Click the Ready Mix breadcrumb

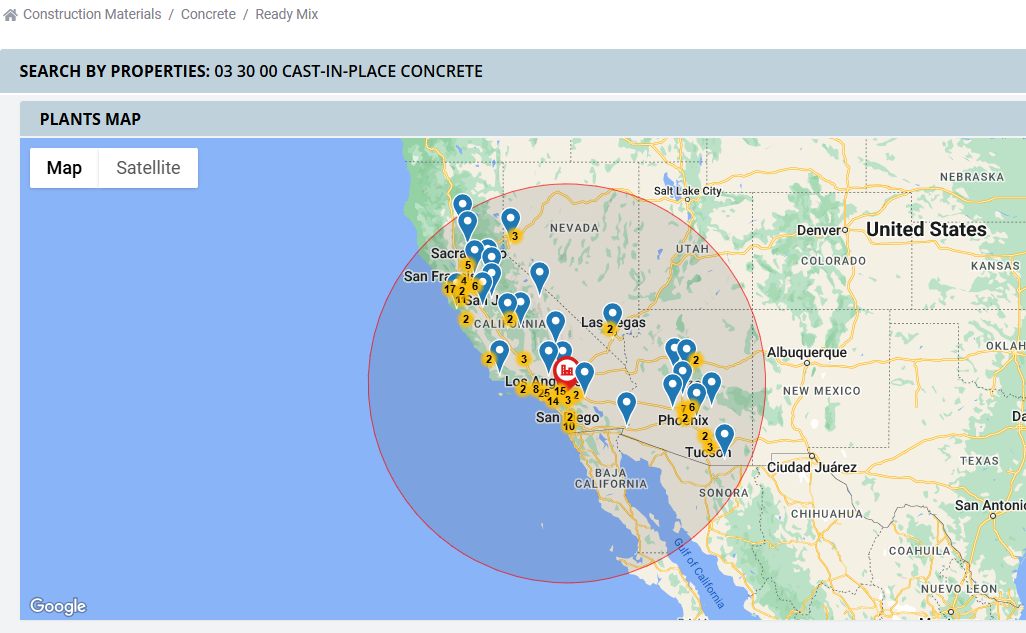click(x=287, y=15)
